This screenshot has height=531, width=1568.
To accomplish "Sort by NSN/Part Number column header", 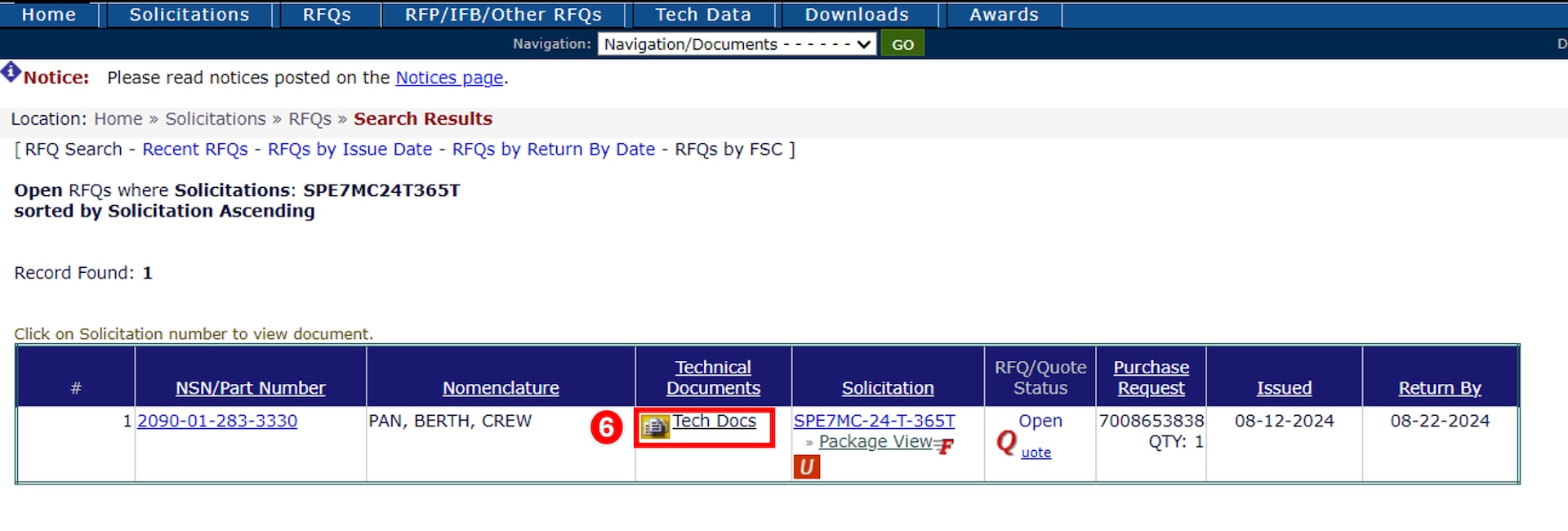I will [250, 388].
